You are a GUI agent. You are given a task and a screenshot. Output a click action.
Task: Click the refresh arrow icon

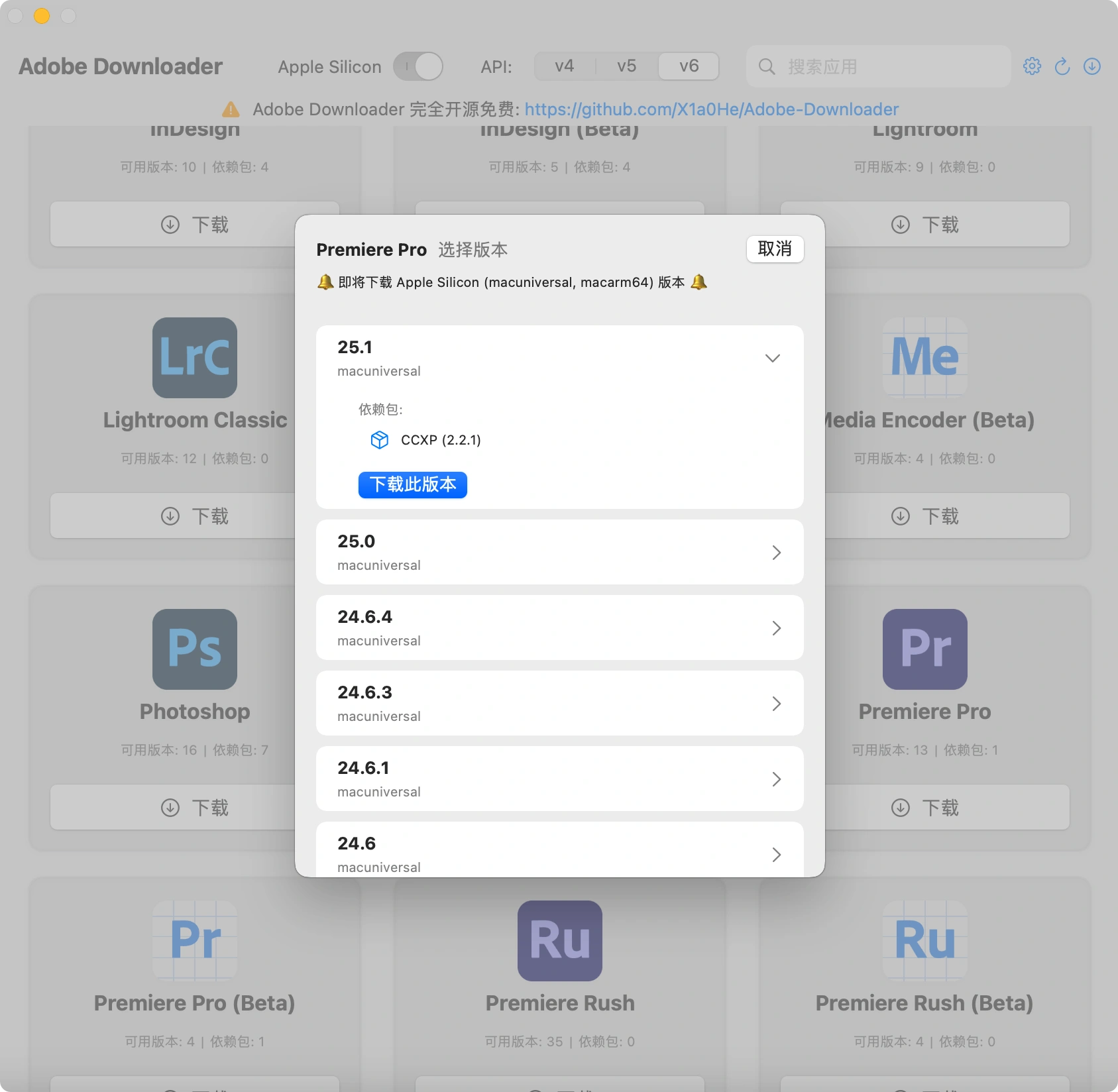point(1062,66)
